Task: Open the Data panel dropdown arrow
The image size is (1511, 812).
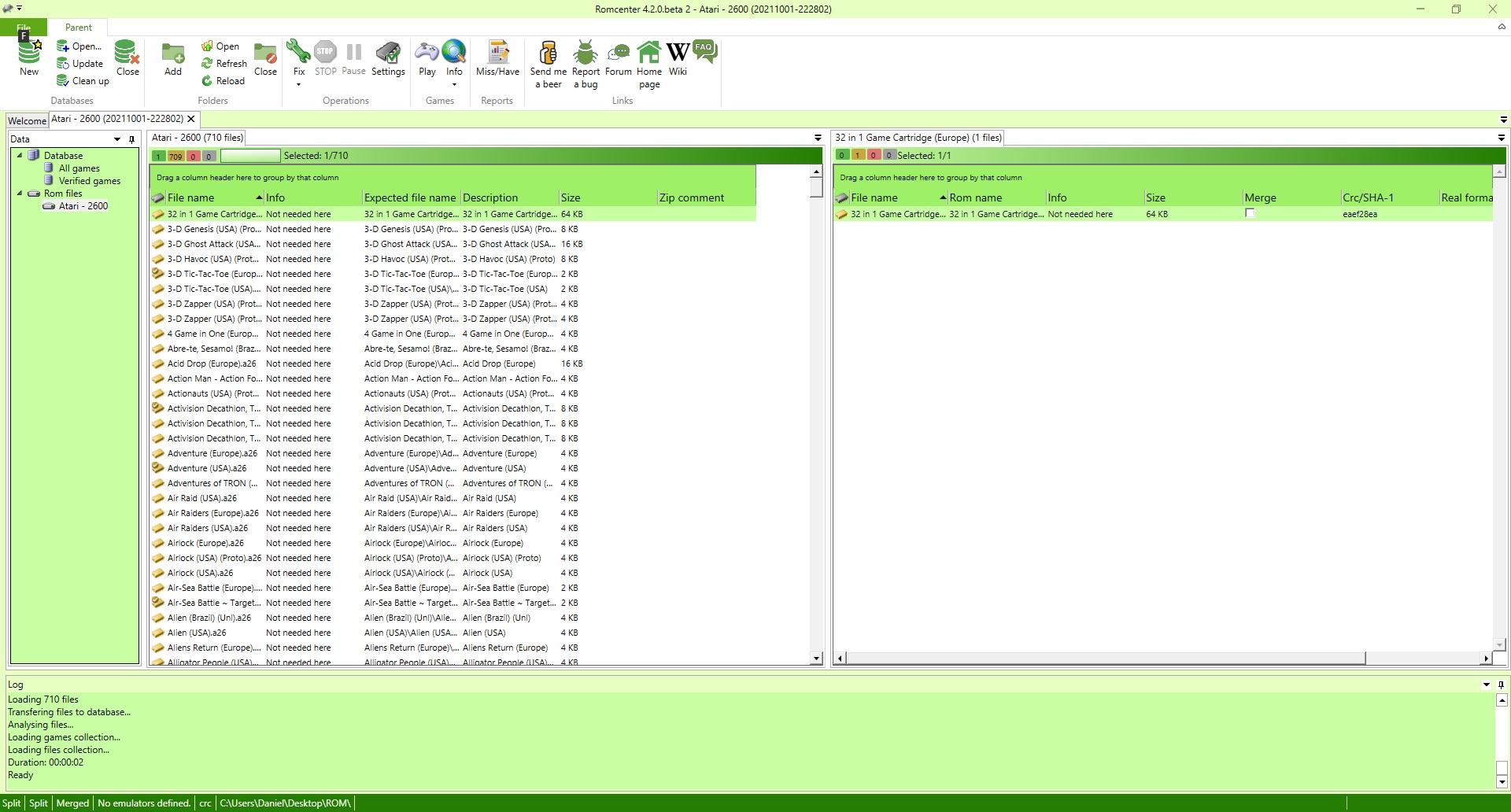Action: click(x=117, y=139)
